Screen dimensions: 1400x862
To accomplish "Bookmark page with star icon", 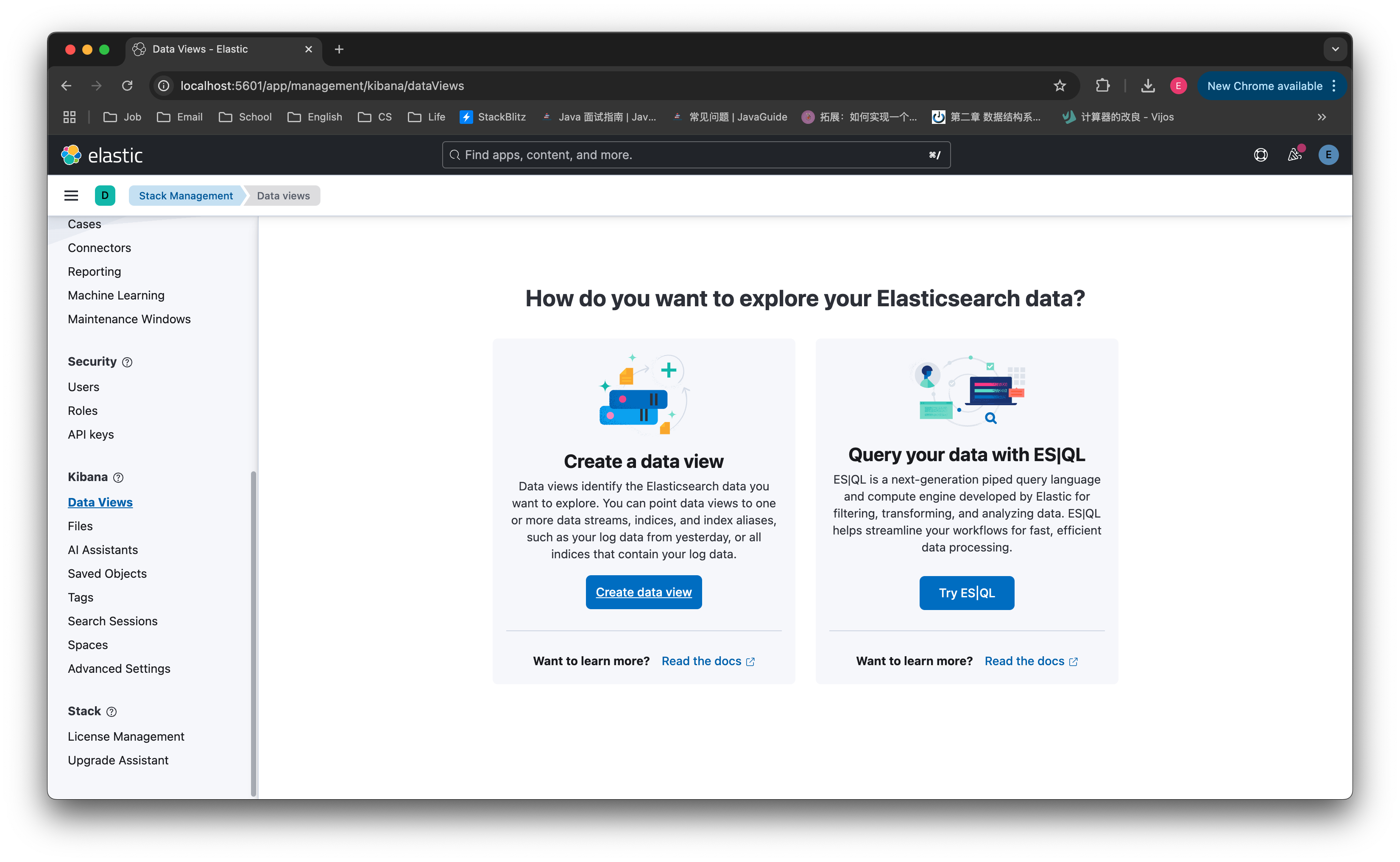I will click(x=1059, y=86).
